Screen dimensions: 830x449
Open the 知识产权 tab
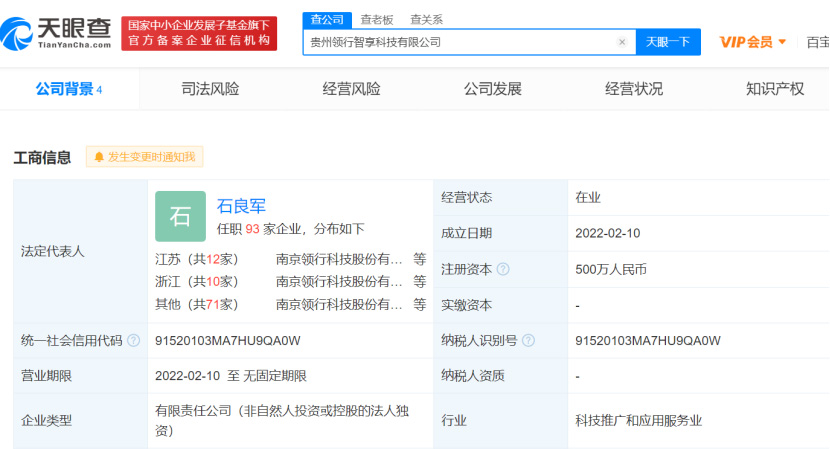pyautogui.click(x=775, y=89)
